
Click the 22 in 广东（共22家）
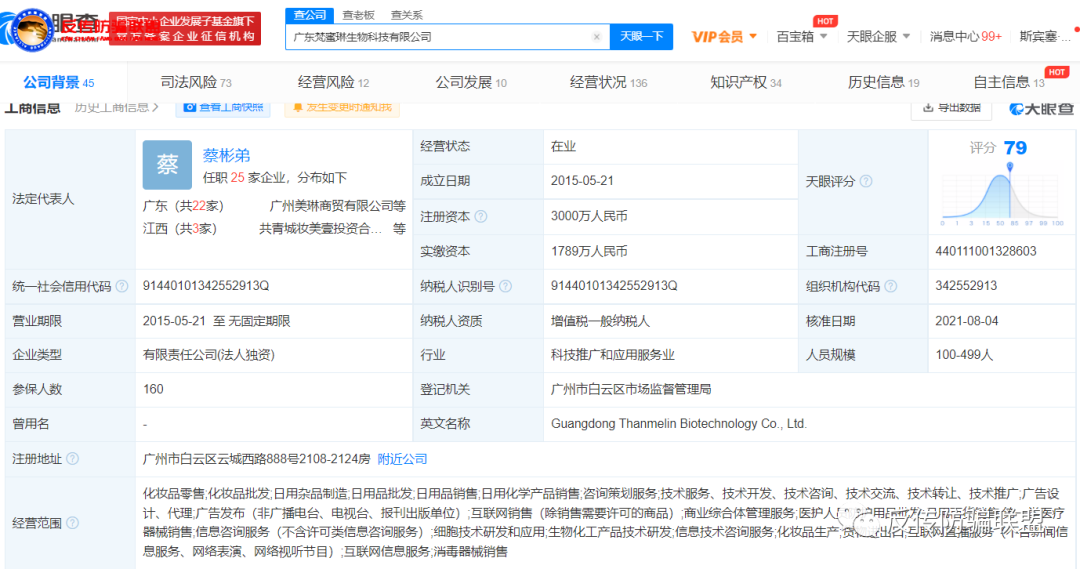(199, 206)
